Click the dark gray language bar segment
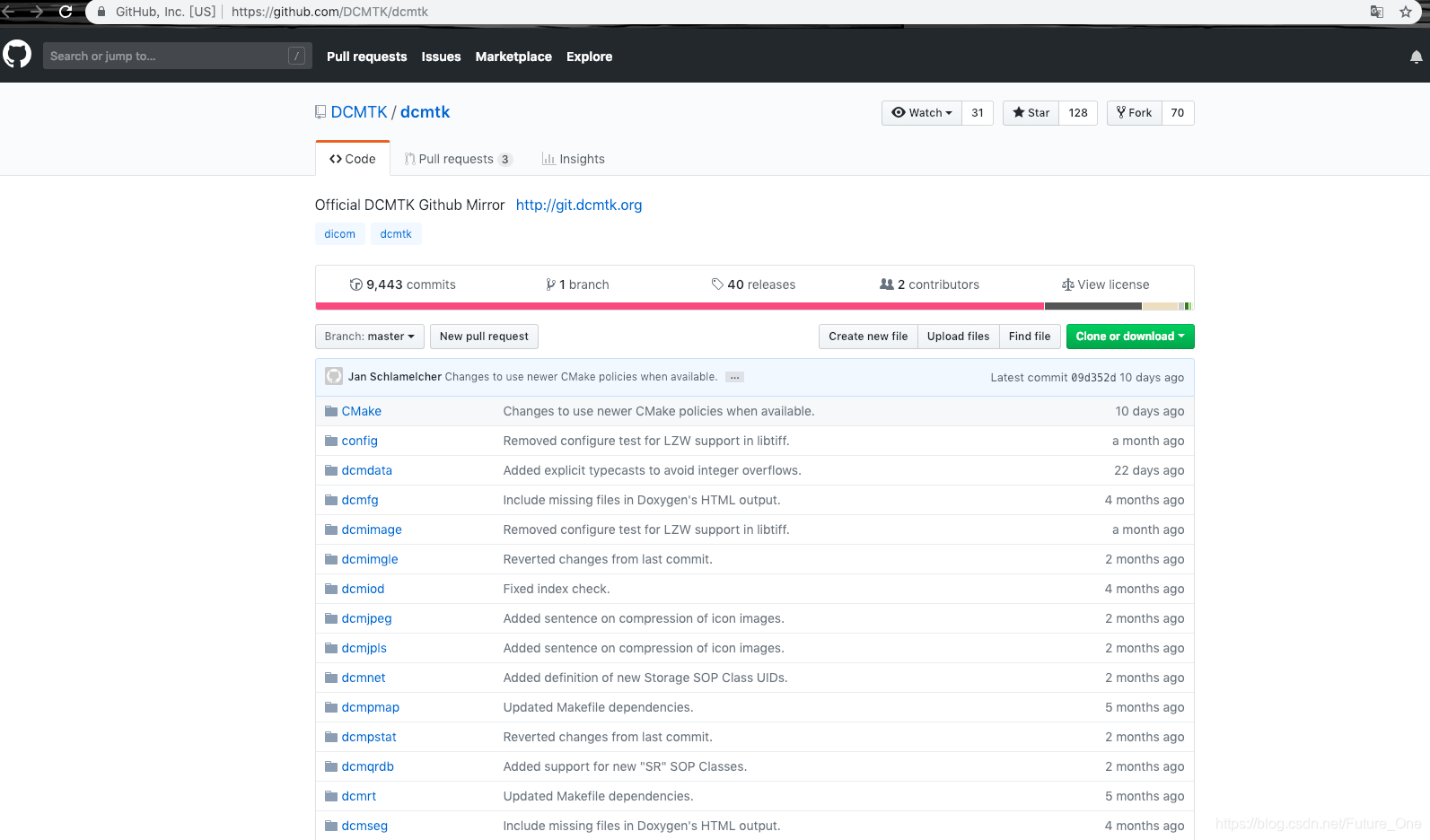The width and height of the screenshot is (1430, 840). tap(1092, 306)
